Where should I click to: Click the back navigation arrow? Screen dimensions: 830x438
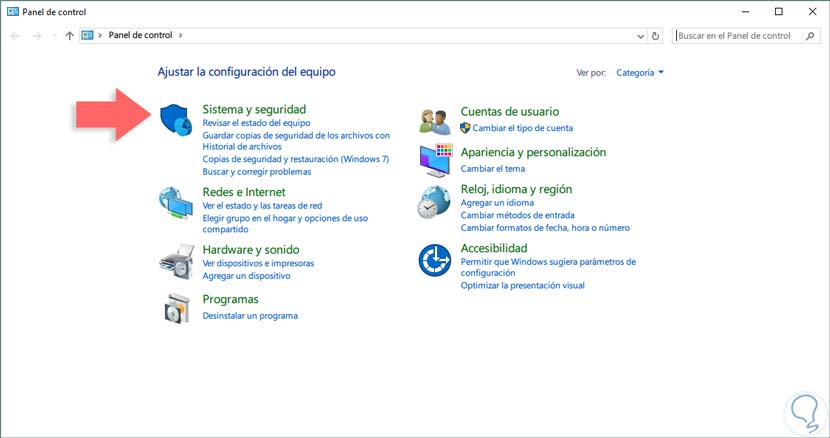[x=15, y=36]
